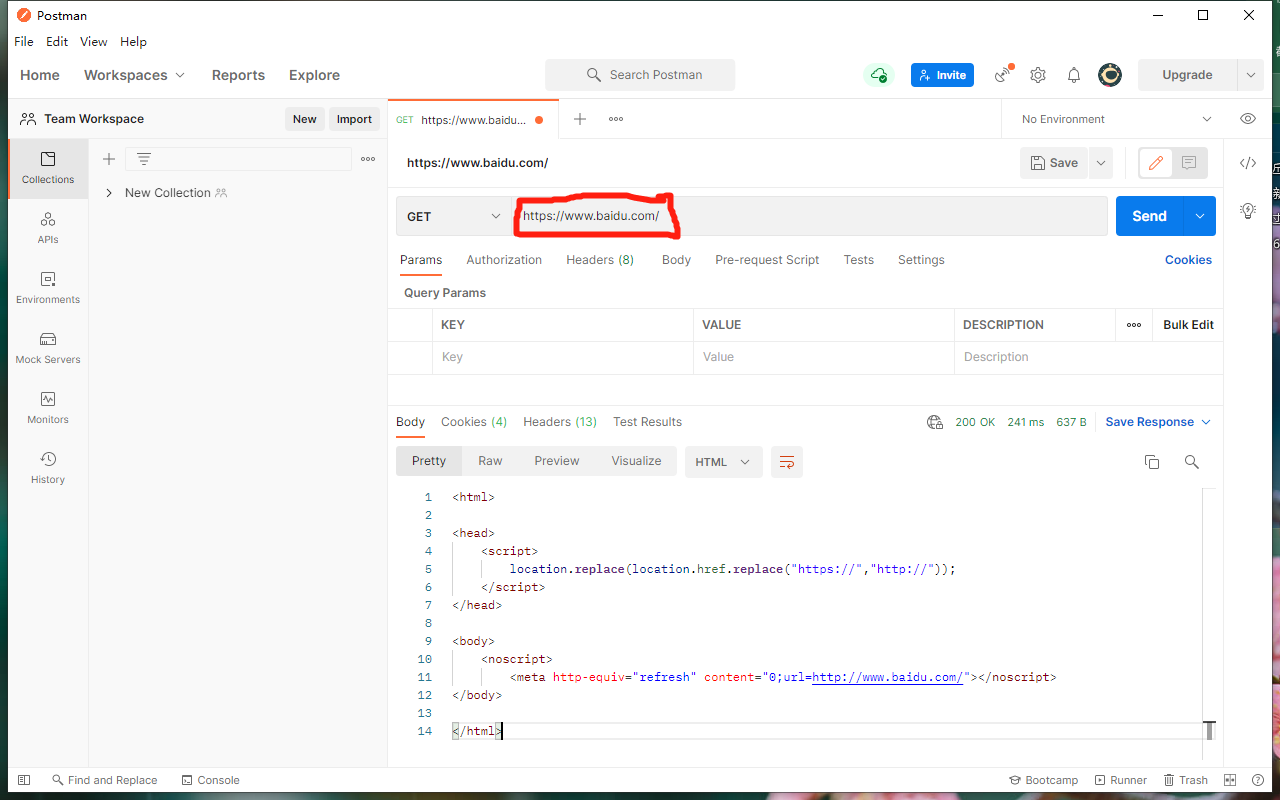Open the No Environment dropdown
Image resolution: width=1280 pixels, height=800 pixels.
pos(1115,119)
